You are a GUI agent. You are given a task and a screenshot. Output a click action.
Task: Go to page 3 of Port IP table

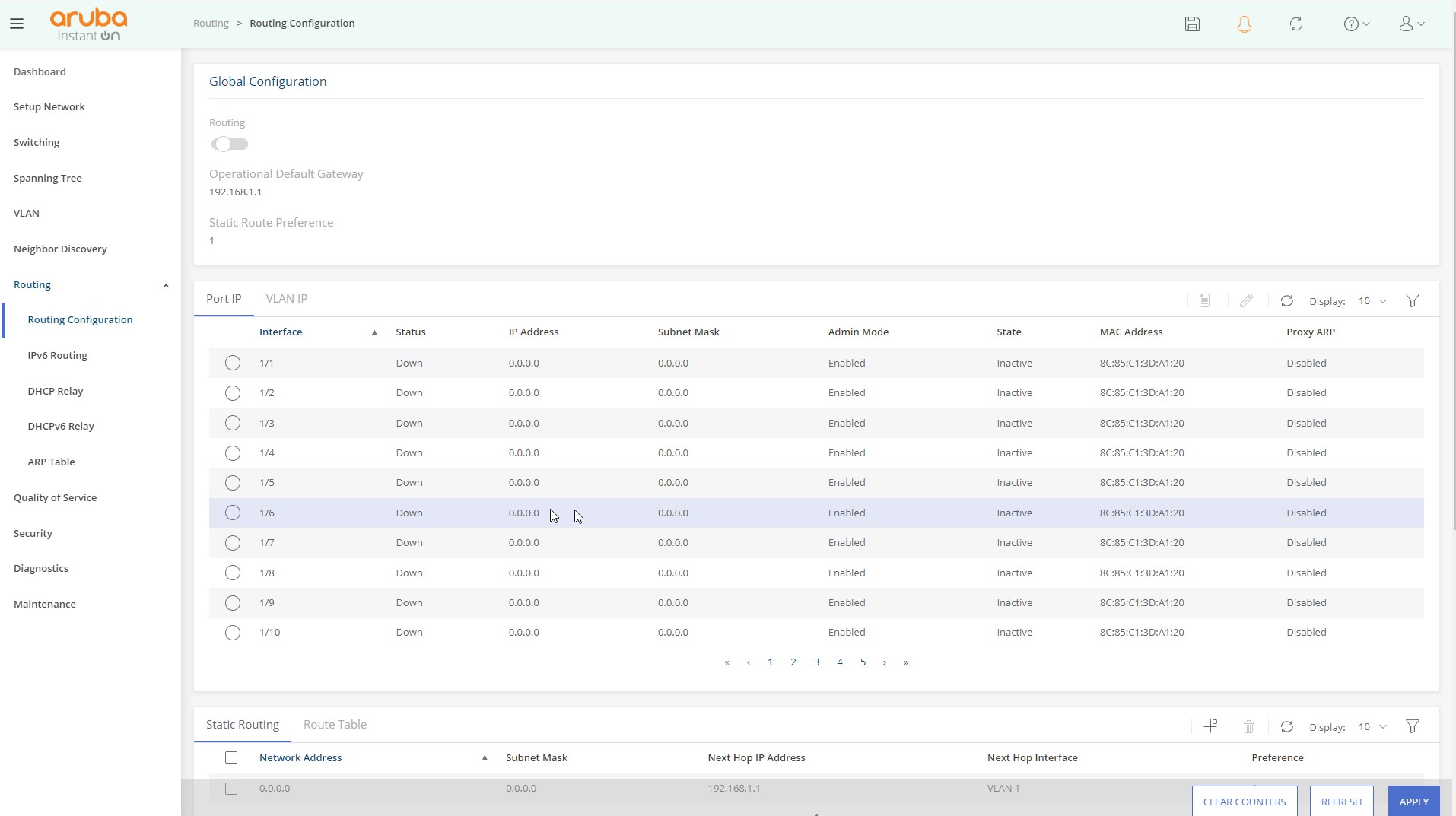pos(816,662)
